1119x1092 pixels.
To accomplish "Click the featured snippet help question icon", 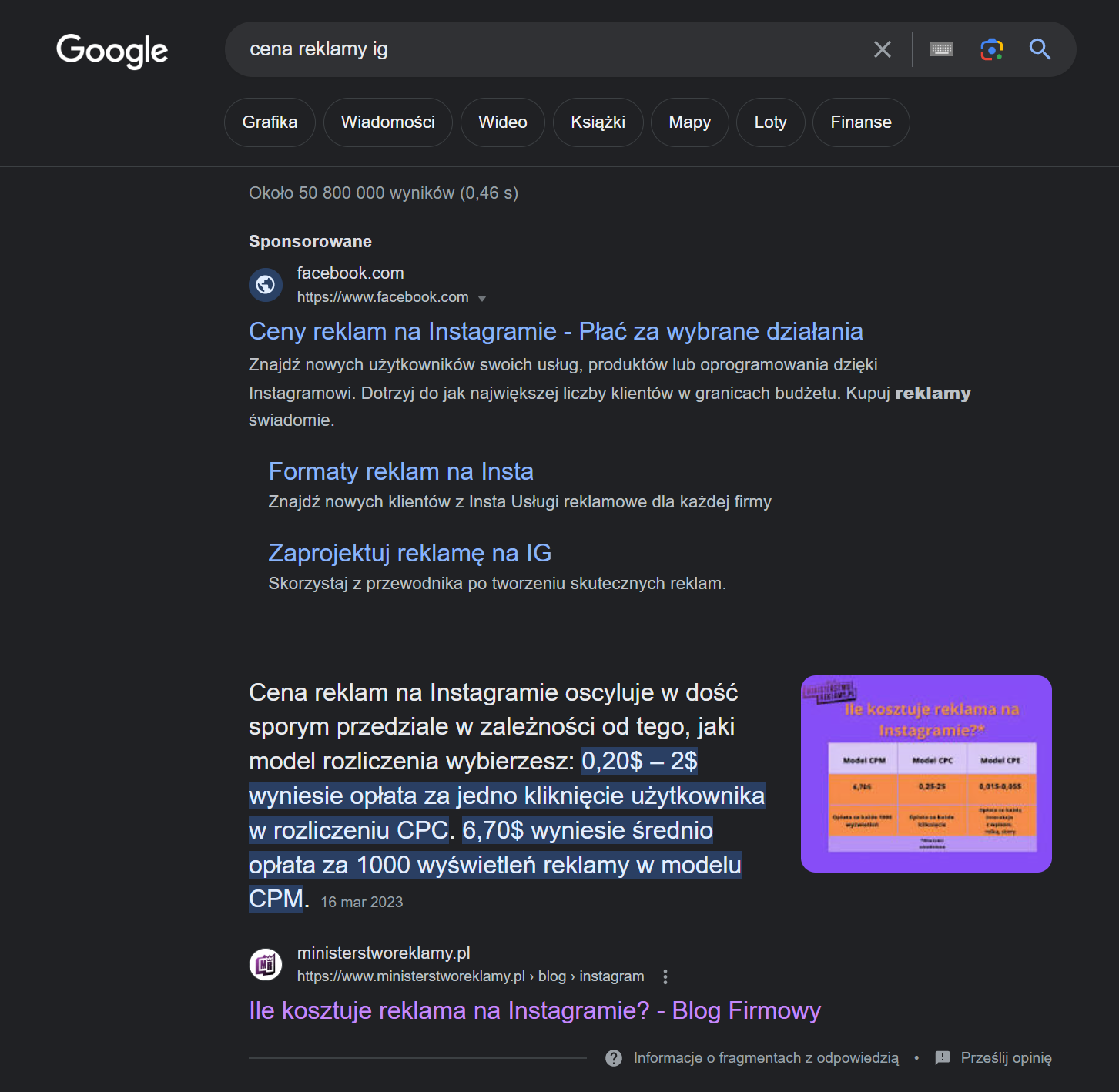I will [x=614, y=1058].
